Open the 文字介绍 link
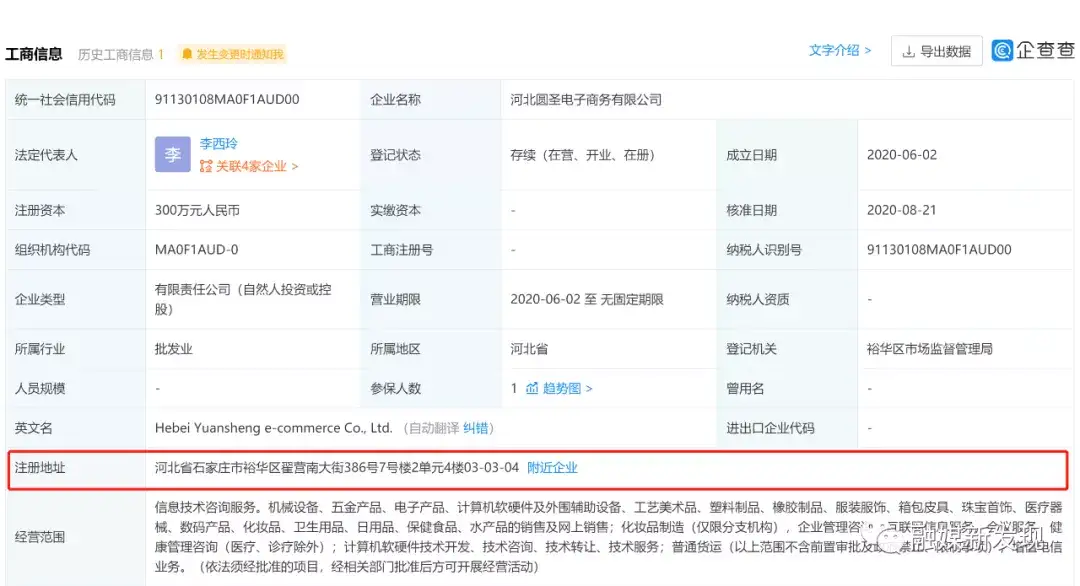 coord(840,50)
